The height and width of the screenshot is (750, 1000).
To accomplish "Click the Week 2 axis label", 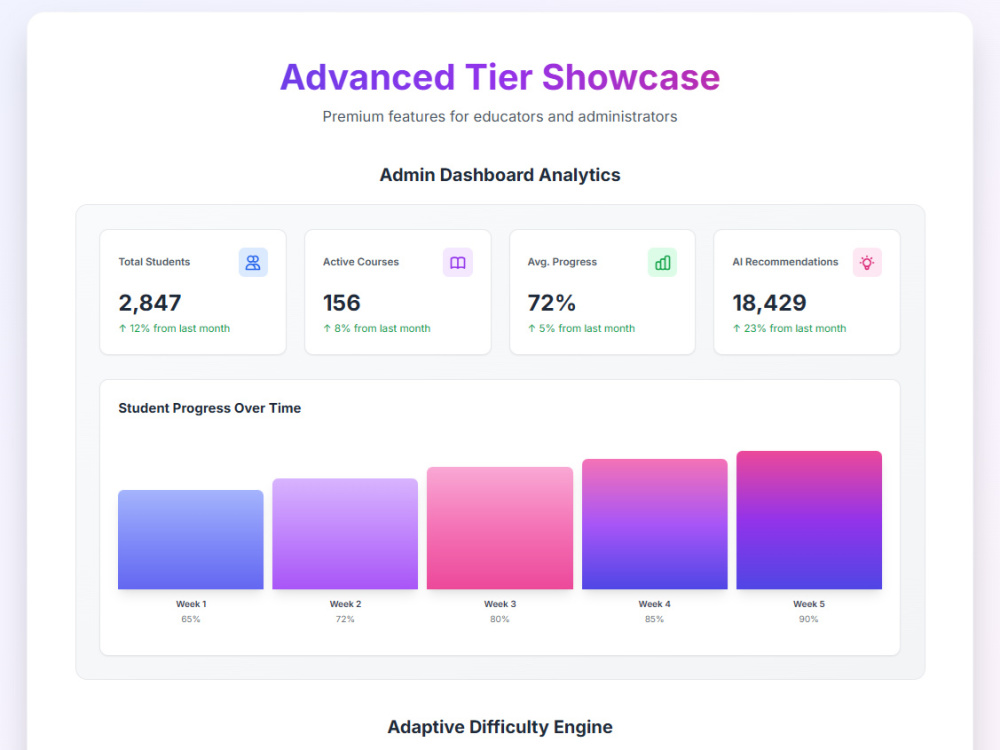I will tap(346, 604).
